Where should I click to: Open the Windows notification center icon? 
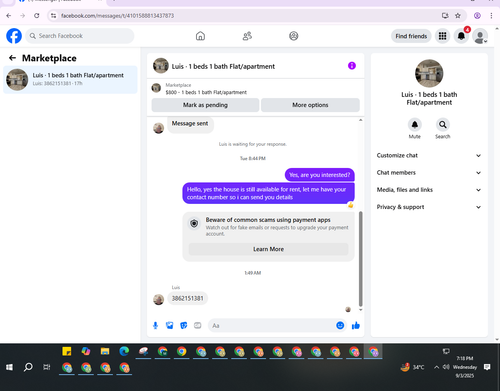(x=487, y=367)
